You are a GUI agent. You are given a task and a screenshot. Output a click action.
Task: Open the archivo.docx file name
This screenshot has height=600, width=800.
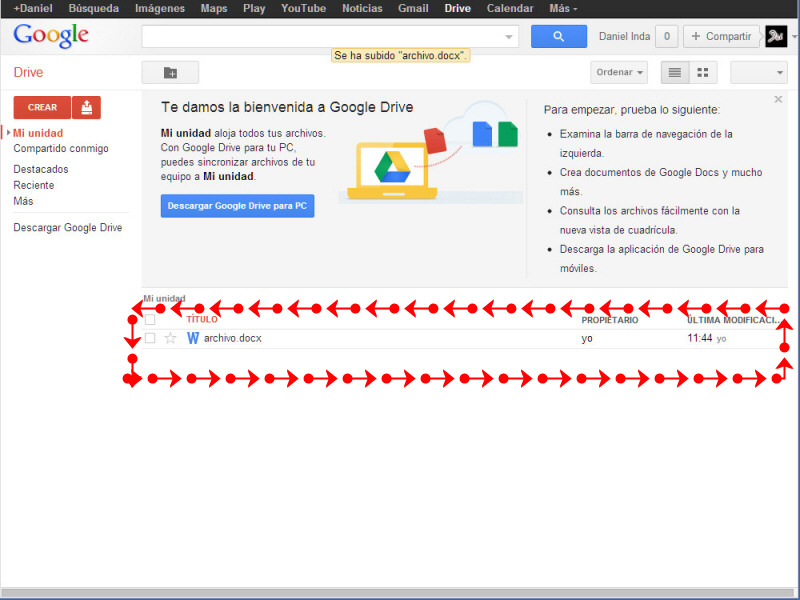[x=233, y=338]
